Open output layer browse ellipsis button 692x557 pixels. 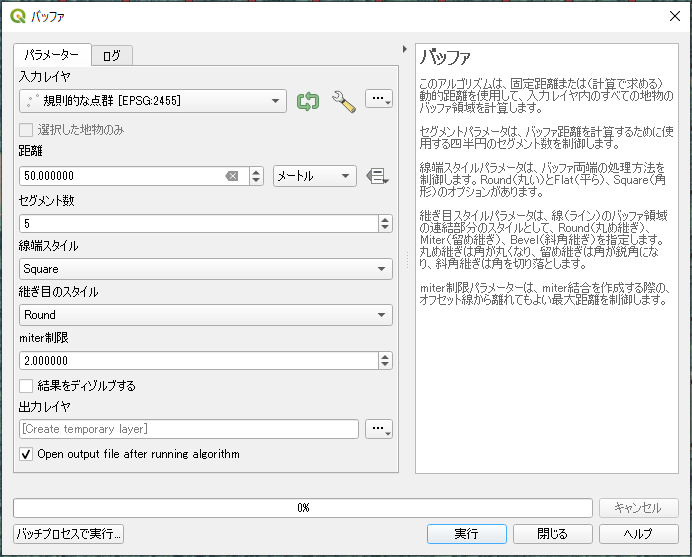click(379, 429)
